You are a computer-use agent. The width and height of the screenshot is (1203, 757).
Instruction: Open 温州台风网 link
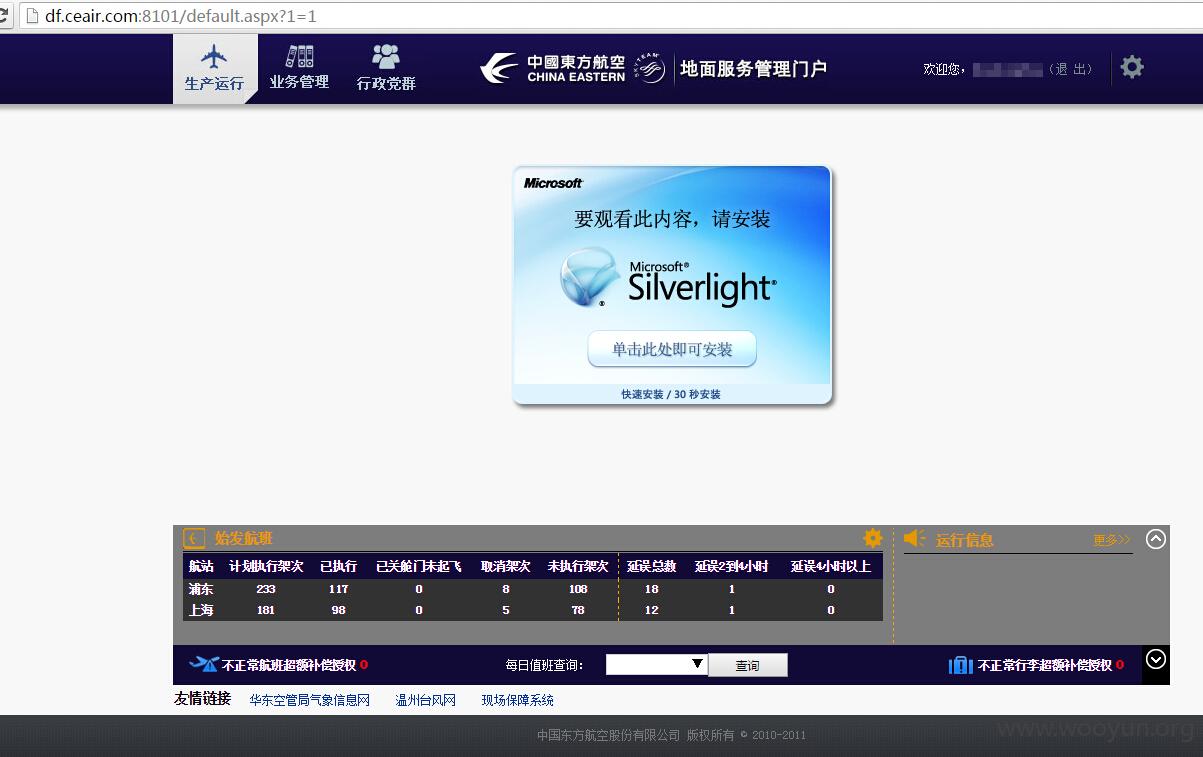click(x=426, y=700)
